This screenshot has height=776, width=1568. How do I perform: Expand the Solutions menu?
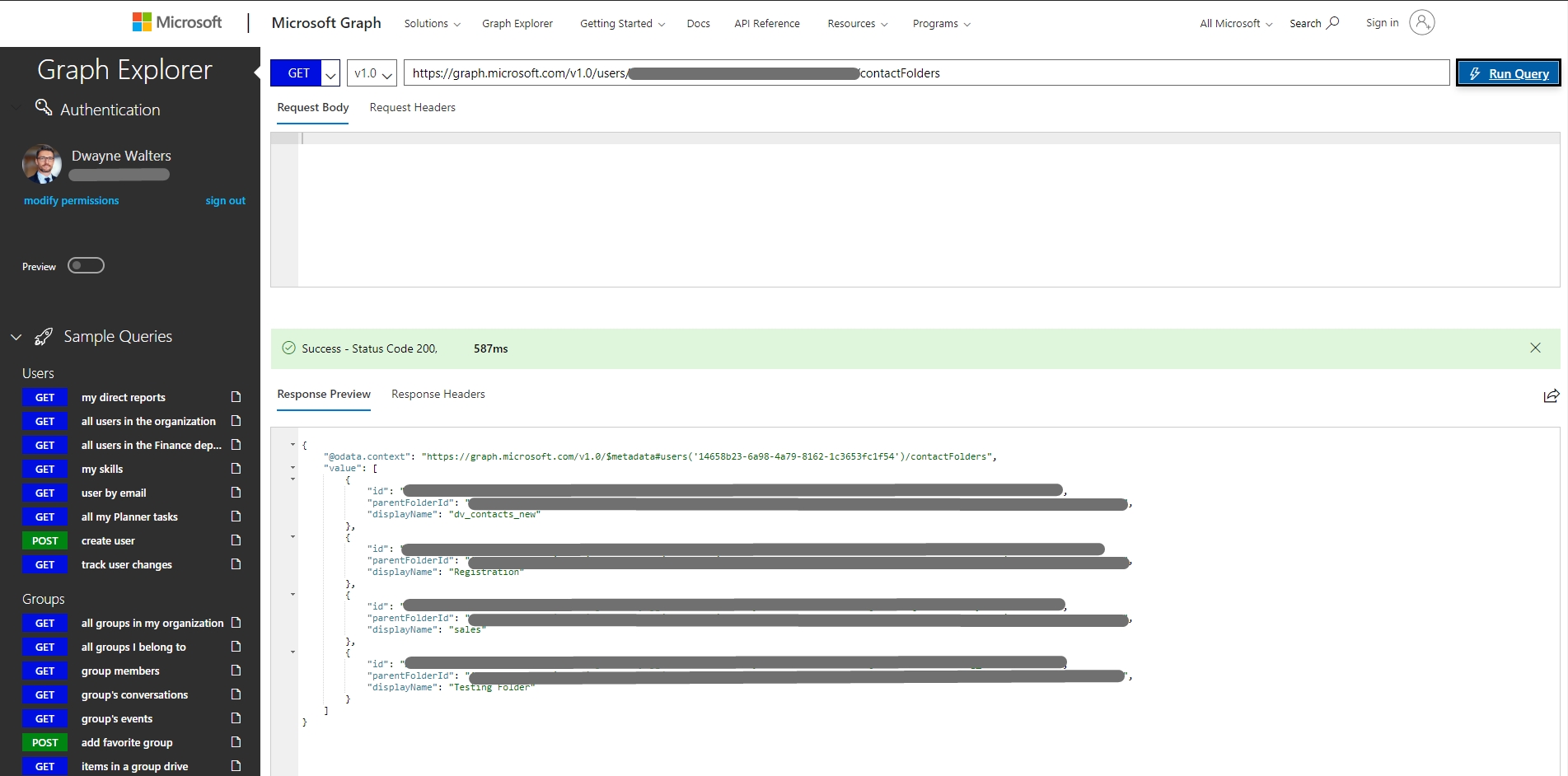click(x=432, y=23)
